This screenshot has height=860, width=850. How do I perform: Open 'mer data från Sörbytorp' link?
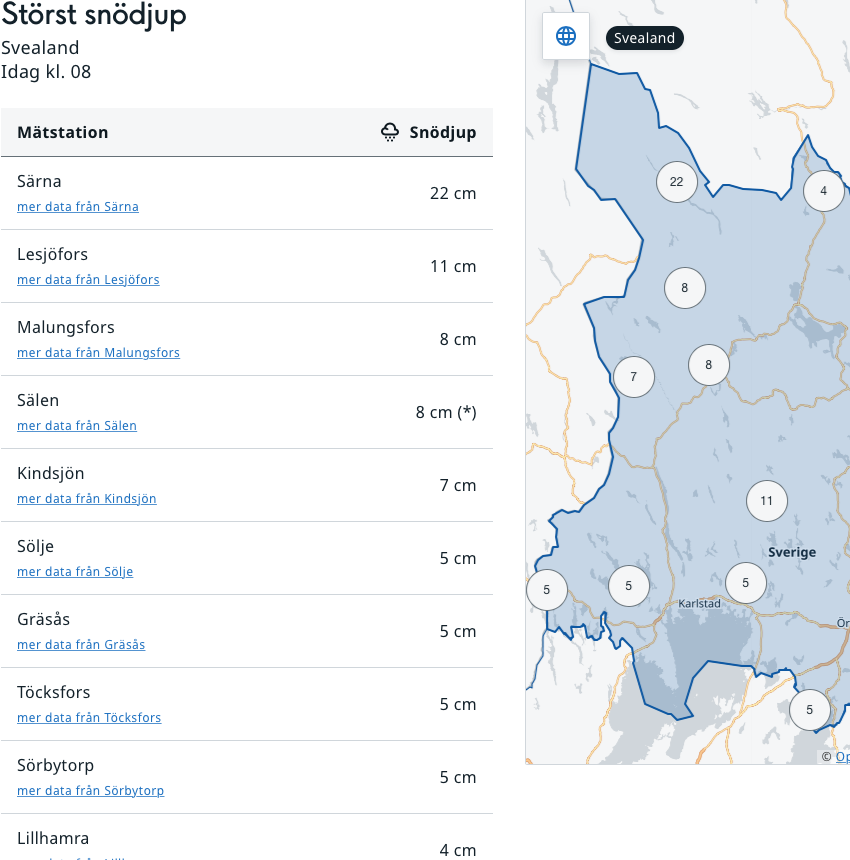(x=90, y=791)
